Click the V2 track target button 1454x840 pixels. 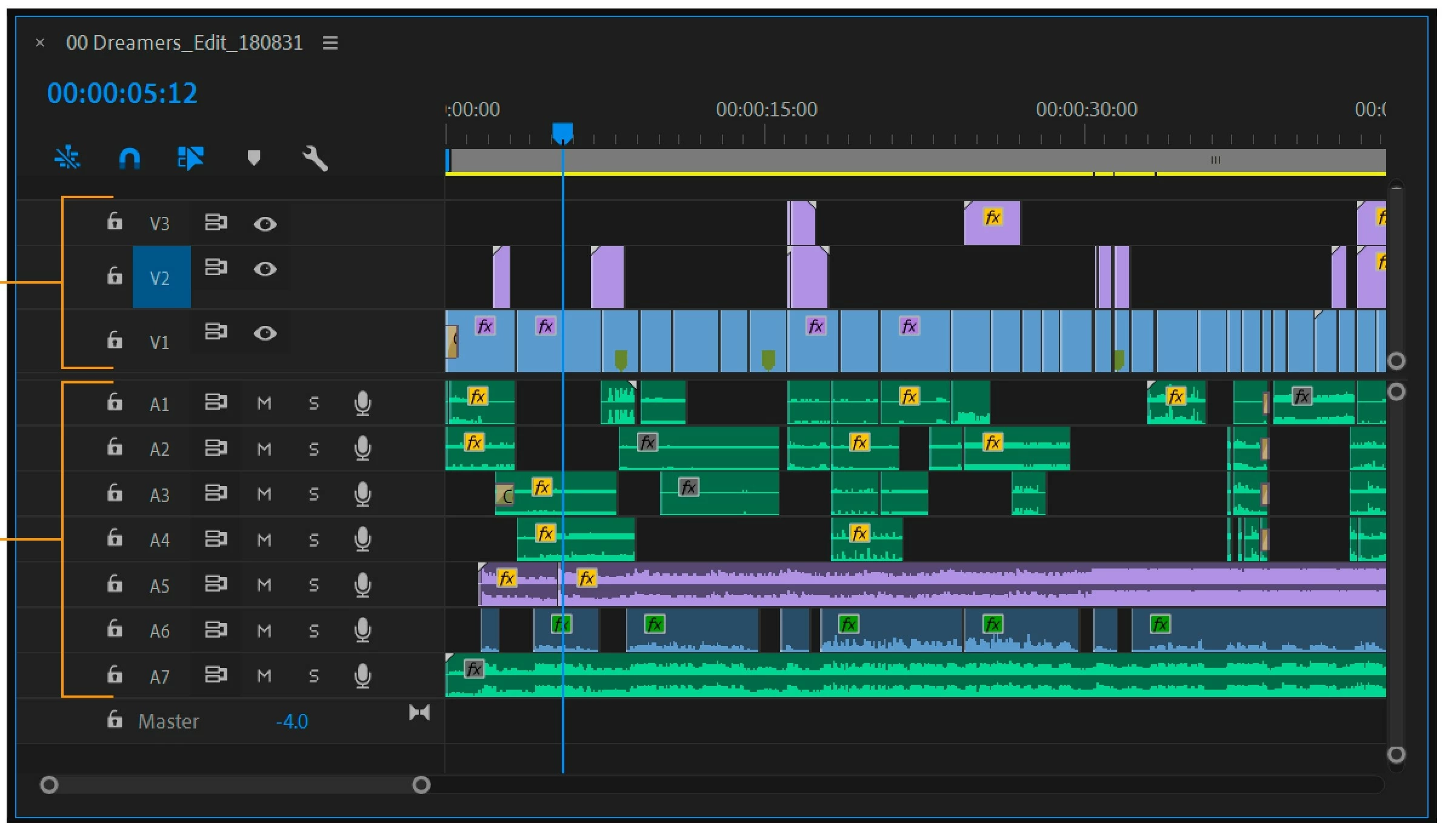(161, 278)
